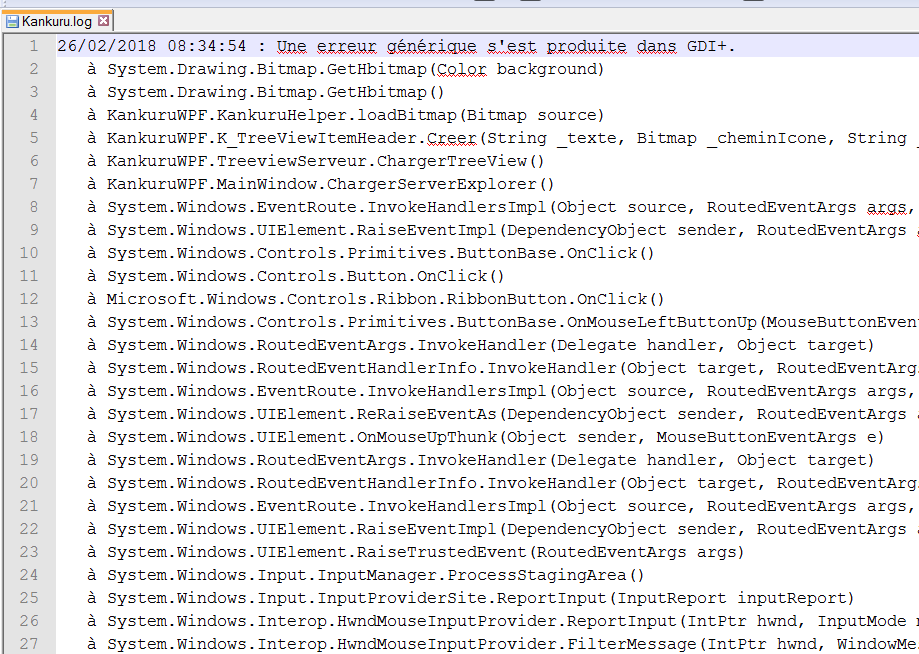The height and width of the screenshot is (654, 919).
Task: Click "KankuruWPF.MainWindow.ChargerServerExplorer()"
Action: point(330,184)
